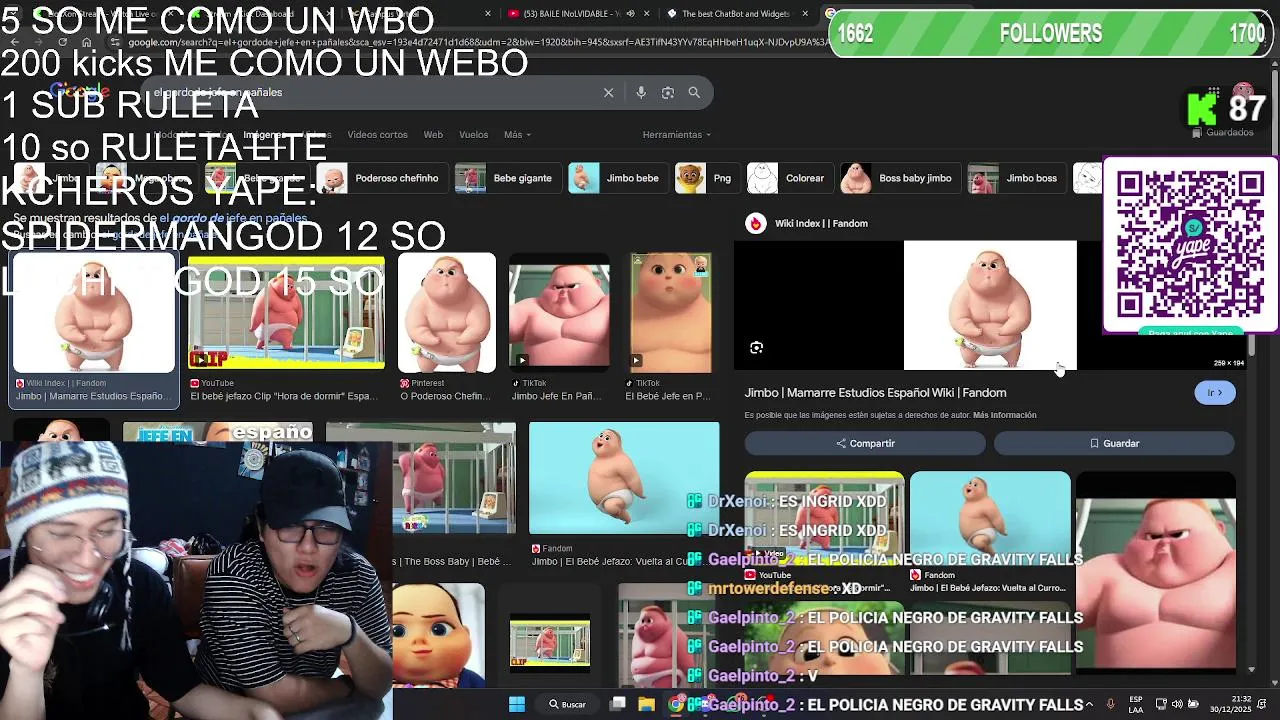Switch to The best ChatBot and Widgets tab
Viewport: 1280px width, 720px height.
(735, 14)
